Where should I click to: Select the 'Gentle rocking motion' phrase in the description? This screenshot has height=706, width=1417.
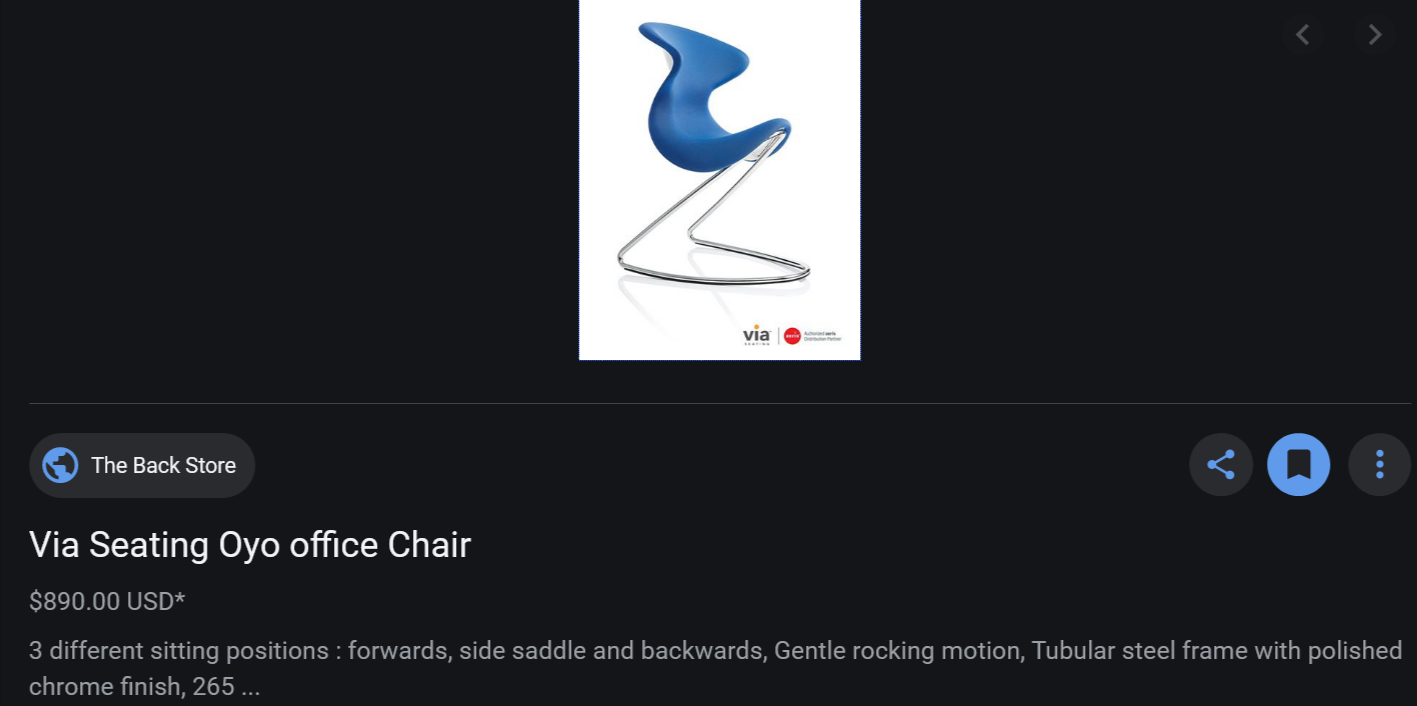[899, 651]
